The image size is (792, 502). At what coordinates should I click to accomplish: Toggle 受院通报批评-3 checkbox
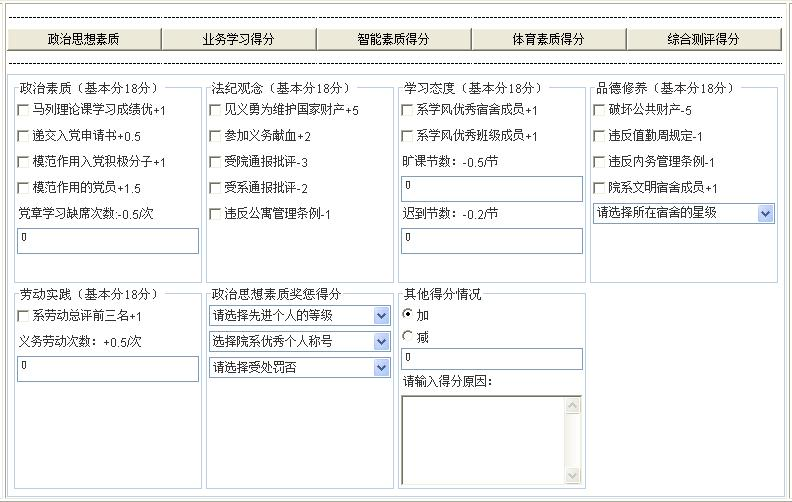tap(215, 162)
